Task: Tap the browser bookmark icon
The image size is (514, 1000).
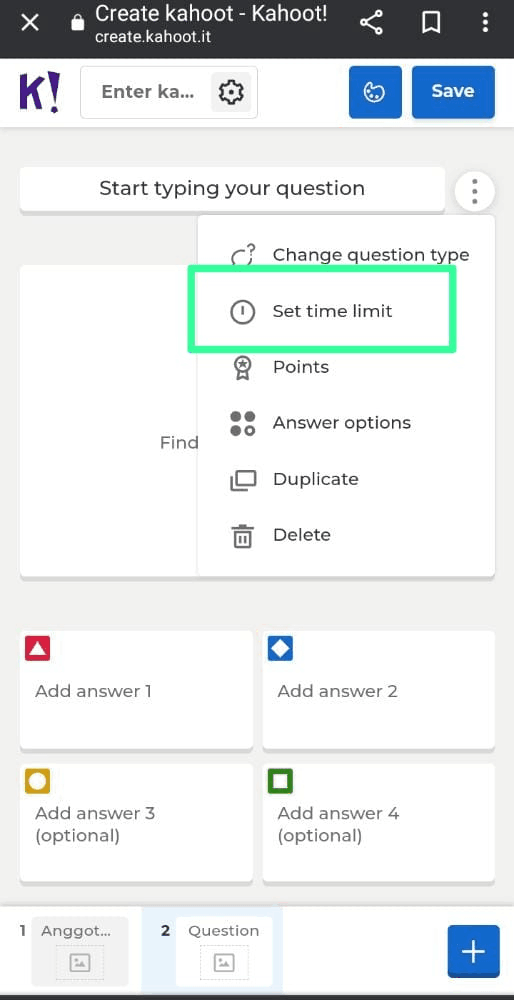Action: 432,24
